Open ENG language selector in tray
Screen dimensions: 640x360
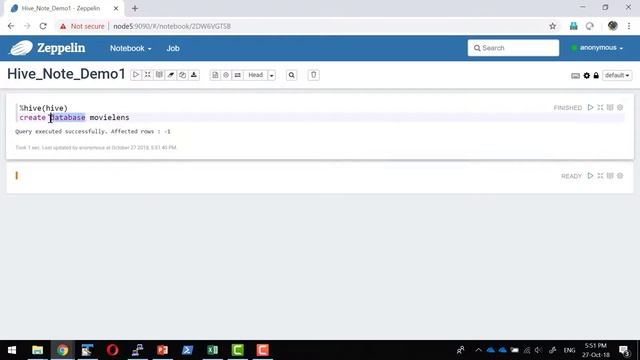[x=569, y=350]
